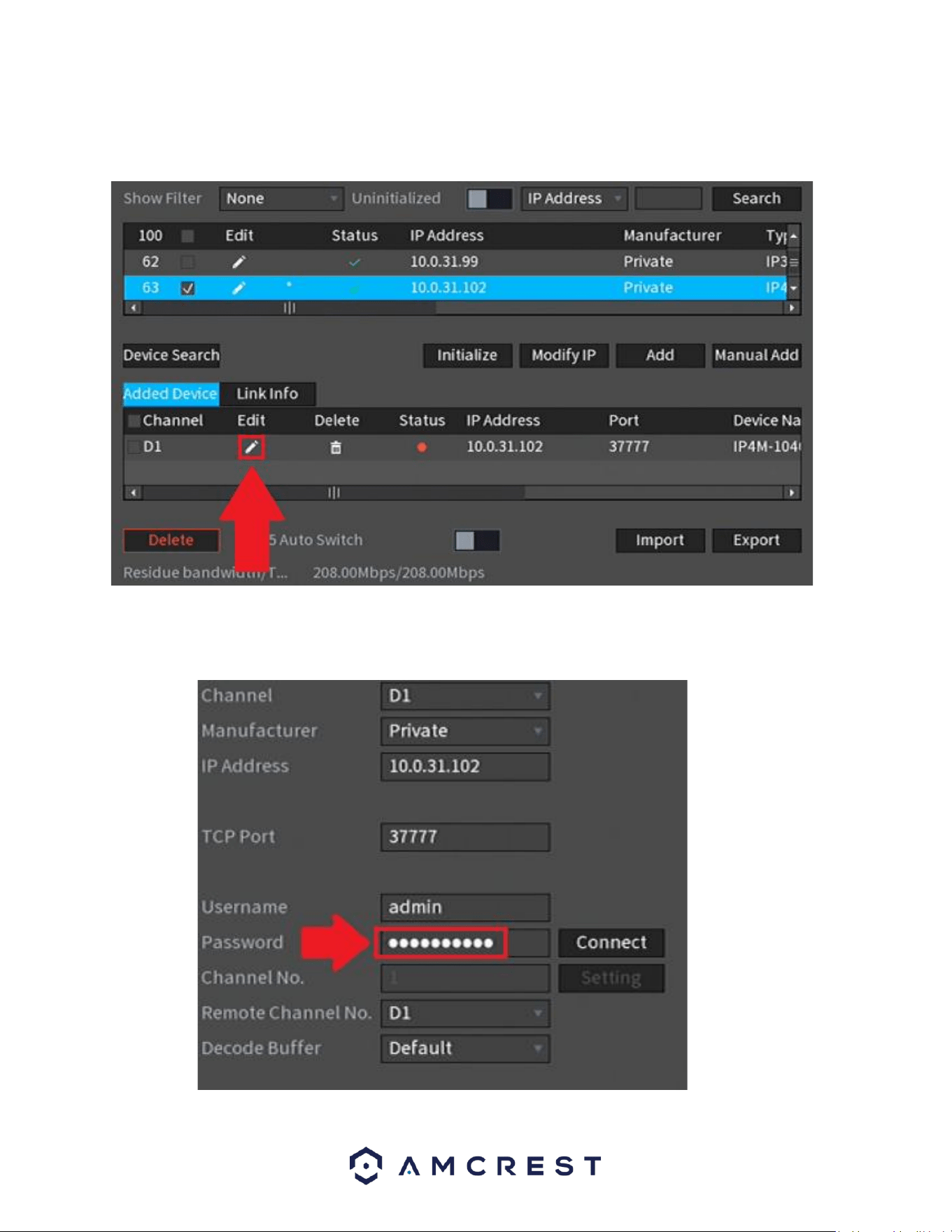This screenshot has width=952, height=1232.
Task: Click the right arrow of the added device scrollbar
Action: pos(792,493)
